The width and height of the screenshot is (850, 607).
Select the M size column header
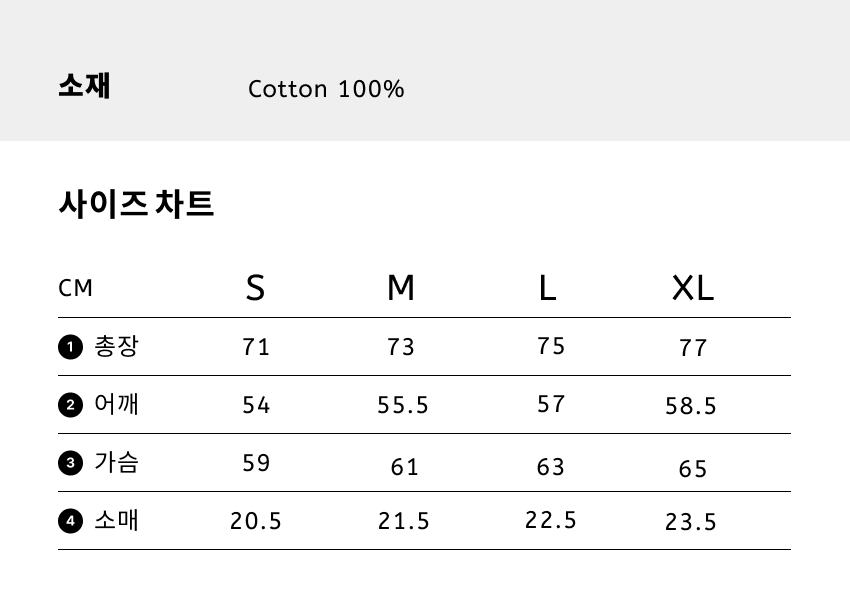[400, 288]
